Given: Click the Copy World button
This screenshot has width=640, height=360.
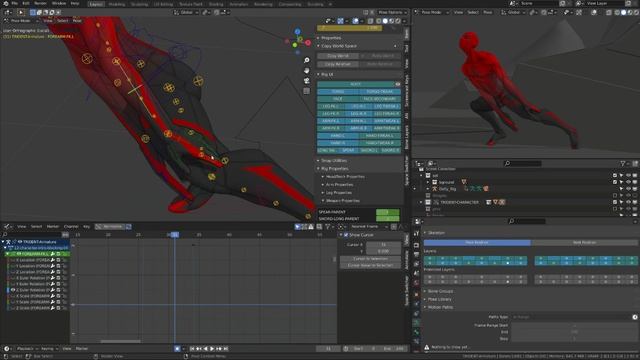Looking at the screenshot, I should 338,56.
